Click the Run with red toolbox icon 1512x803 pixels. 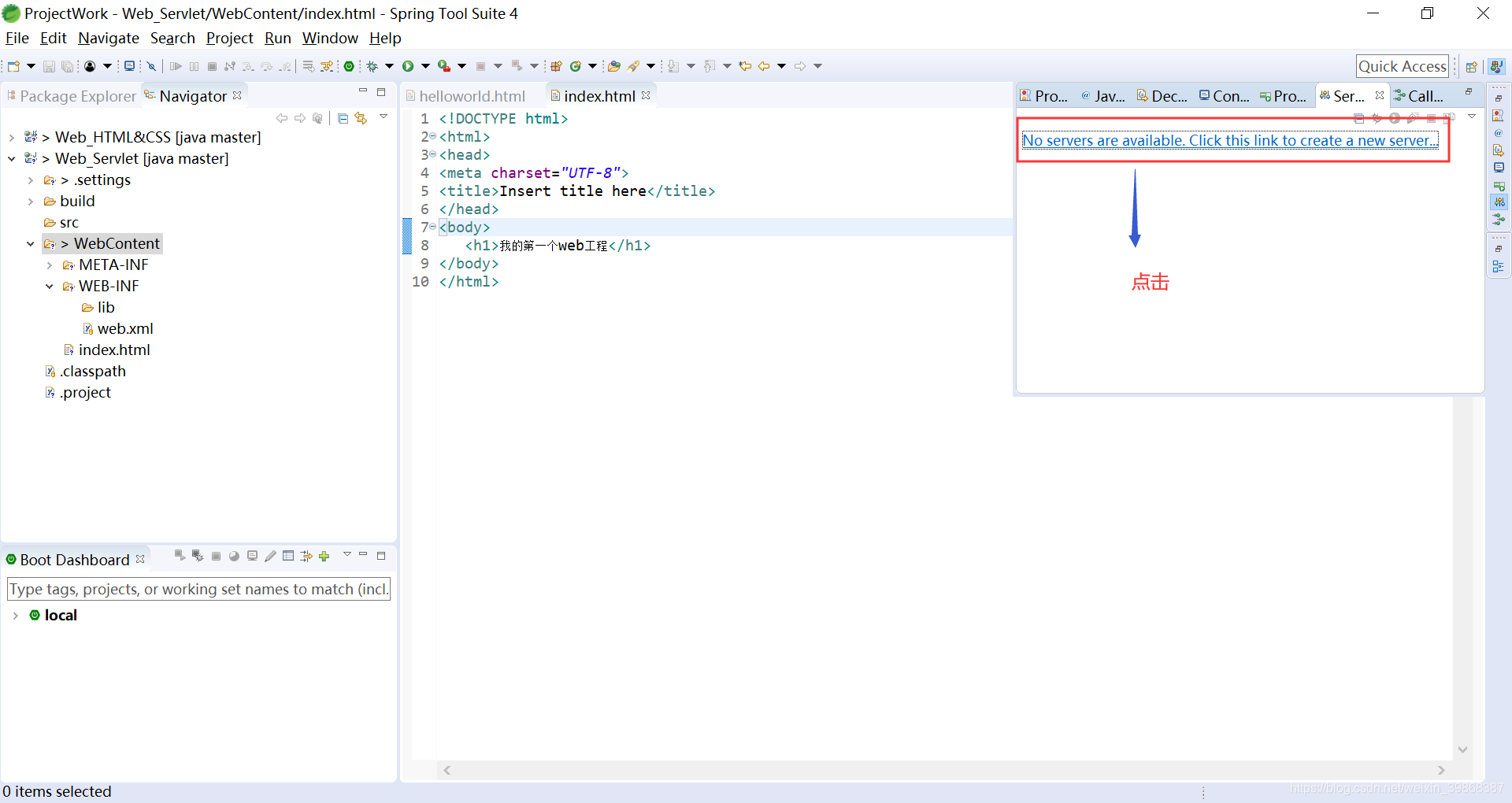pyautogui.click(x=444, y=66)
